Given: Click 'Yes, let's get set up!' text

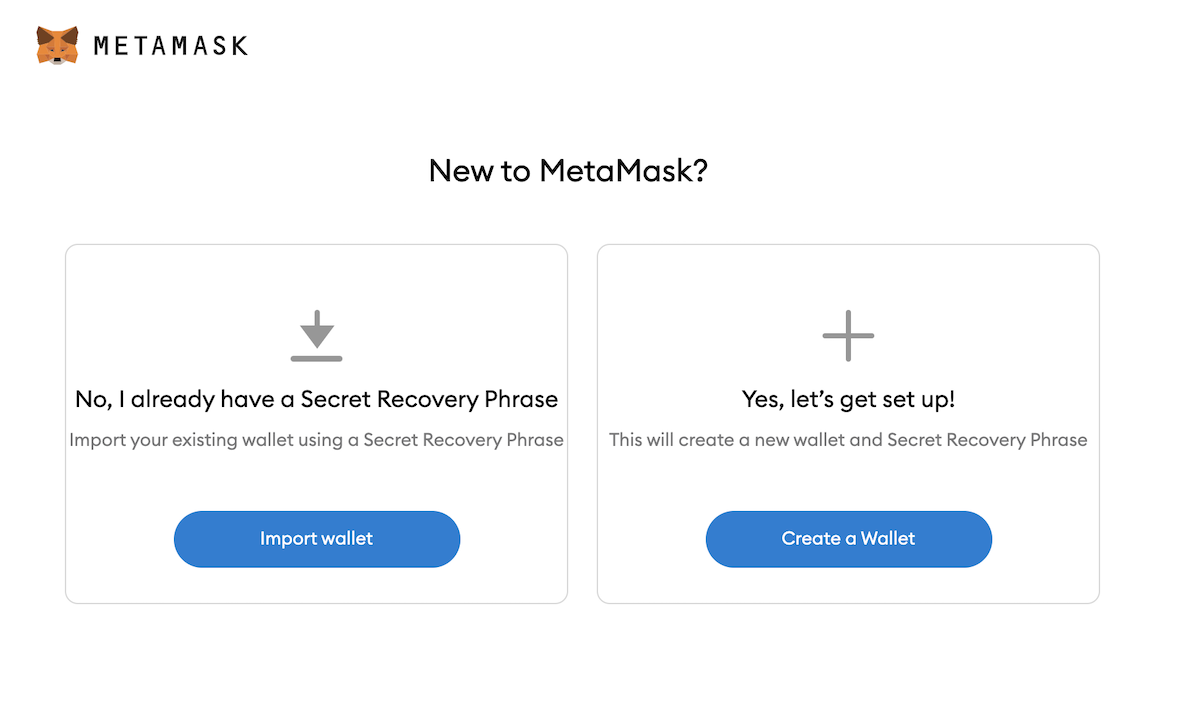Looking at the screenshot, I should click(x=848, y=399).
